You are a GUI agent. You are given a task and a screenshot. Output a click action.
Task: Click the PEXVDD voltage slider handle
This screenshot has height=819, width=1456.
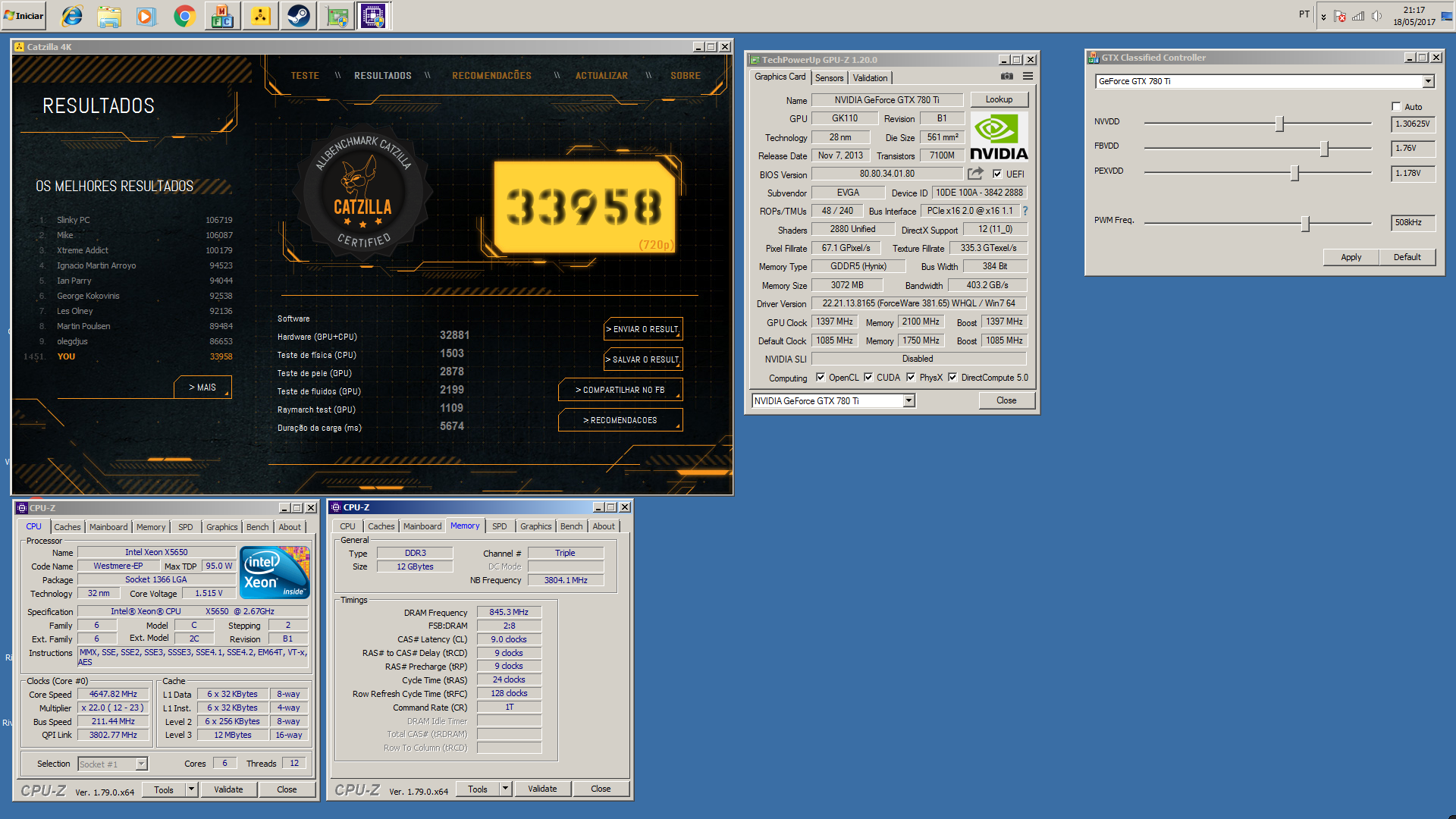[x=1294, y=174]
